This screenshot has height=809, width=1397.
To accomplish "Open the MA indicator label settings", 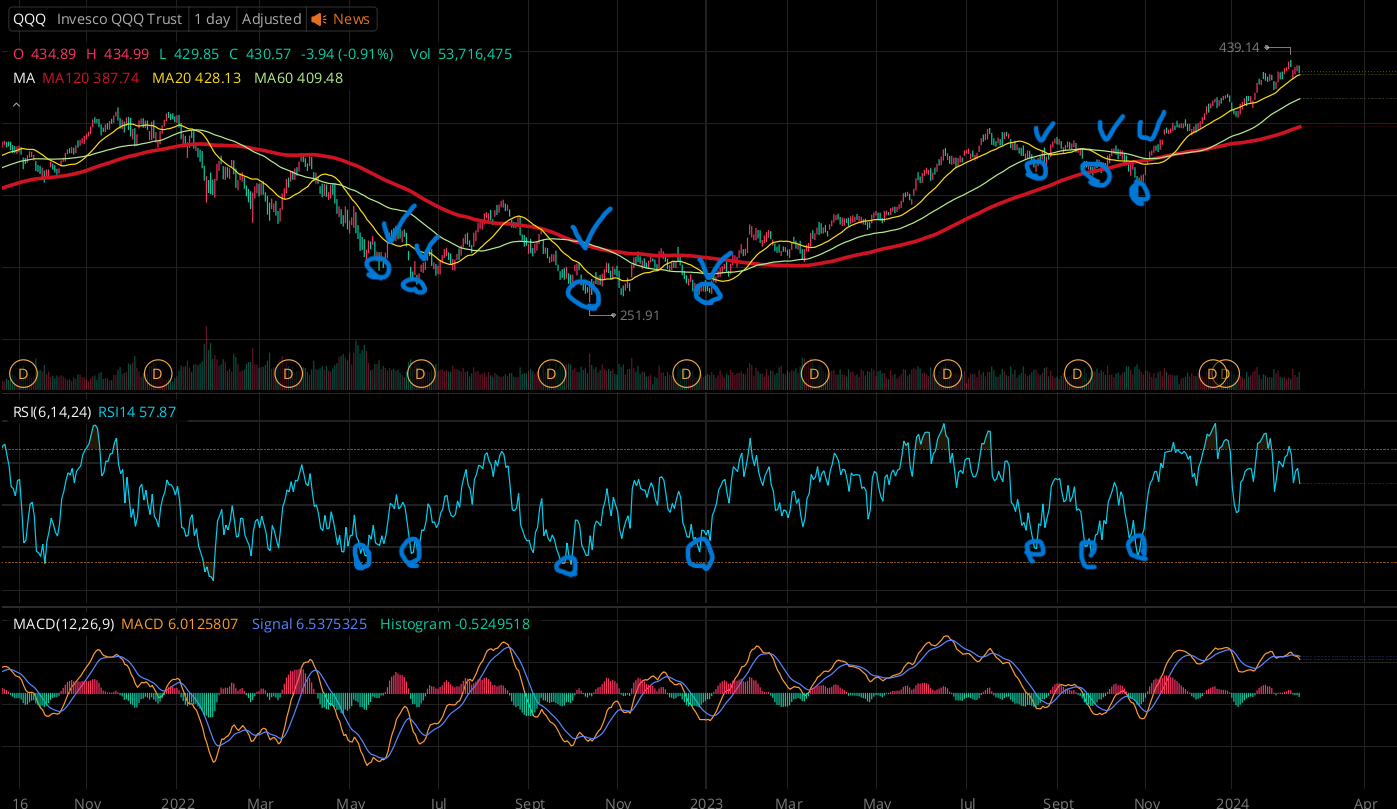I will tap(23, 78).
